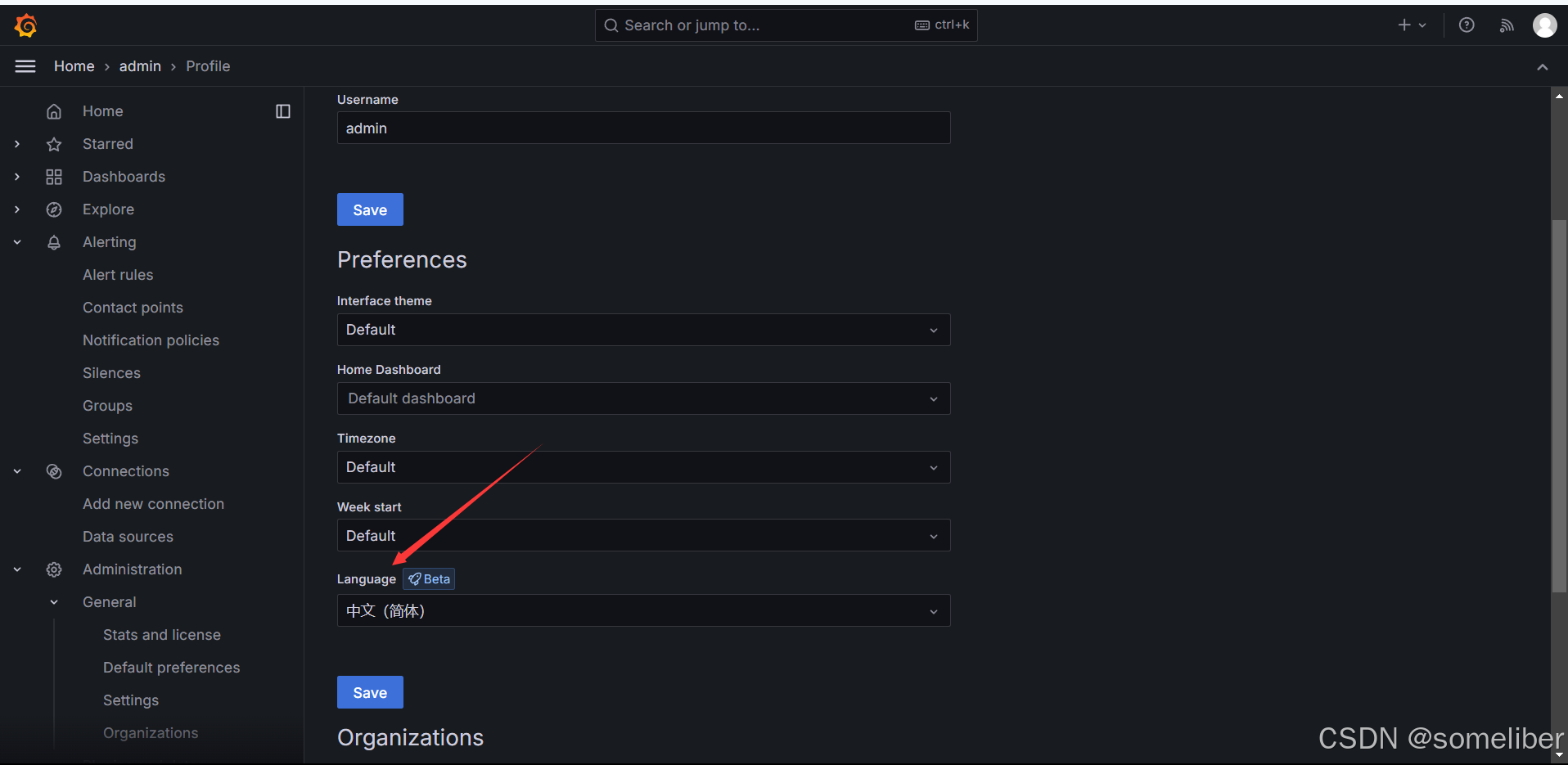Click the keyboard ctrl+k shortcut hint

click(942, 25)
